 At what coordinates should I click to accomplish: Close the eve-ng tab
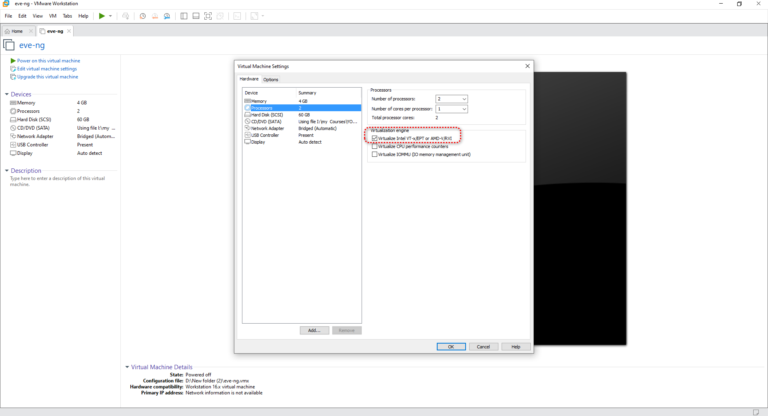click(70, 31)
